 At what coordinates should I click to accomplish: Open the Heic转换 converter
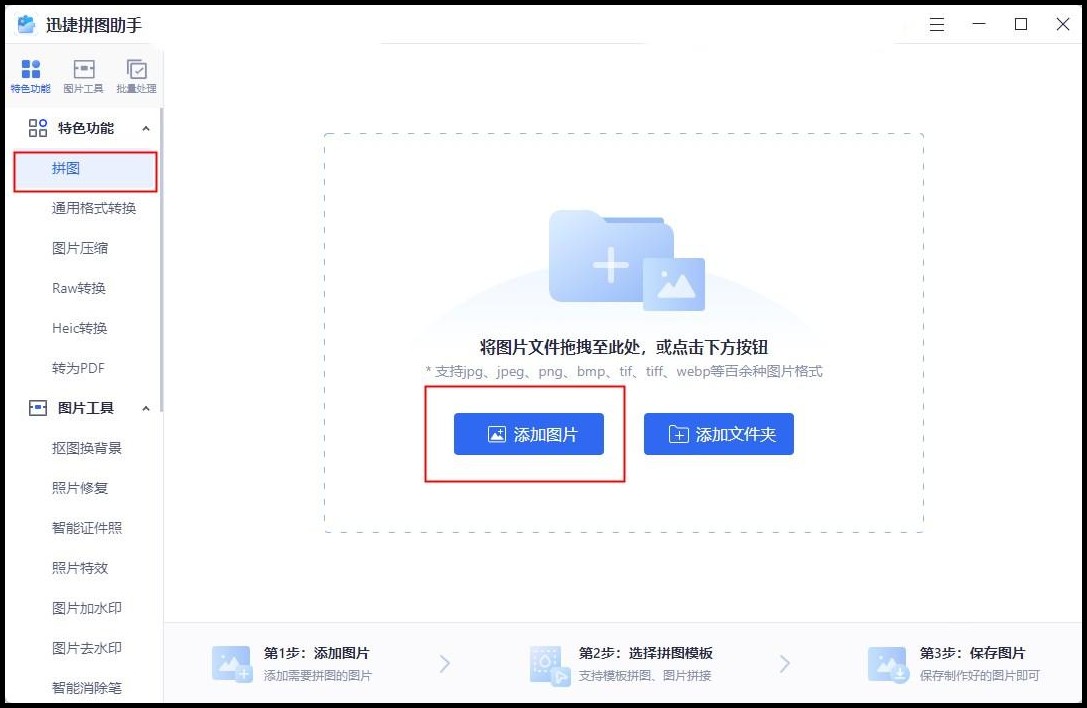[x=88, y=328]
